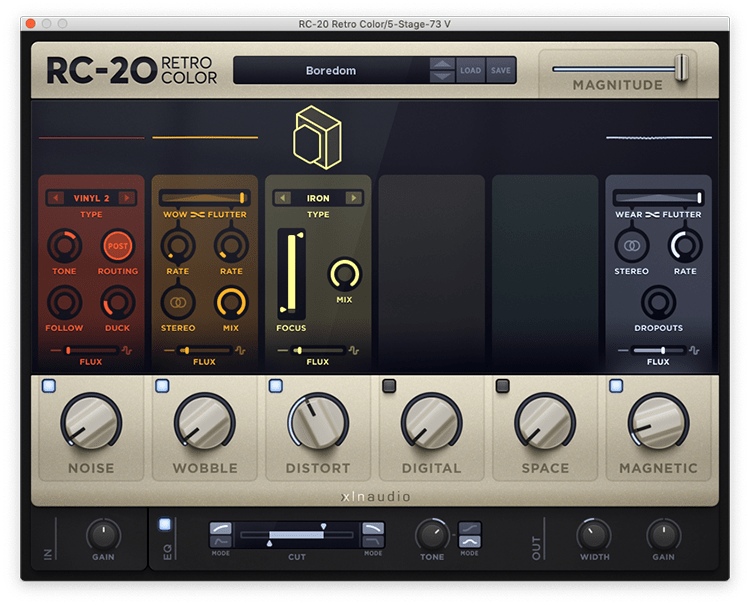Viewport: 750px width, 605px height.
Task: Click the EQ CUT range bar
Action: tap(297, 535)
